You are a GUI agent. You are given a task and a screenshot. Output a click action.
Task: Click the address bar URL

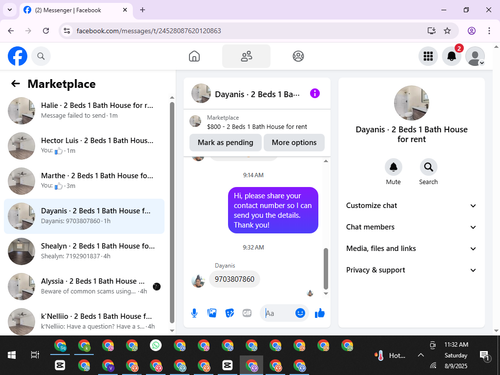pos(149,31)
